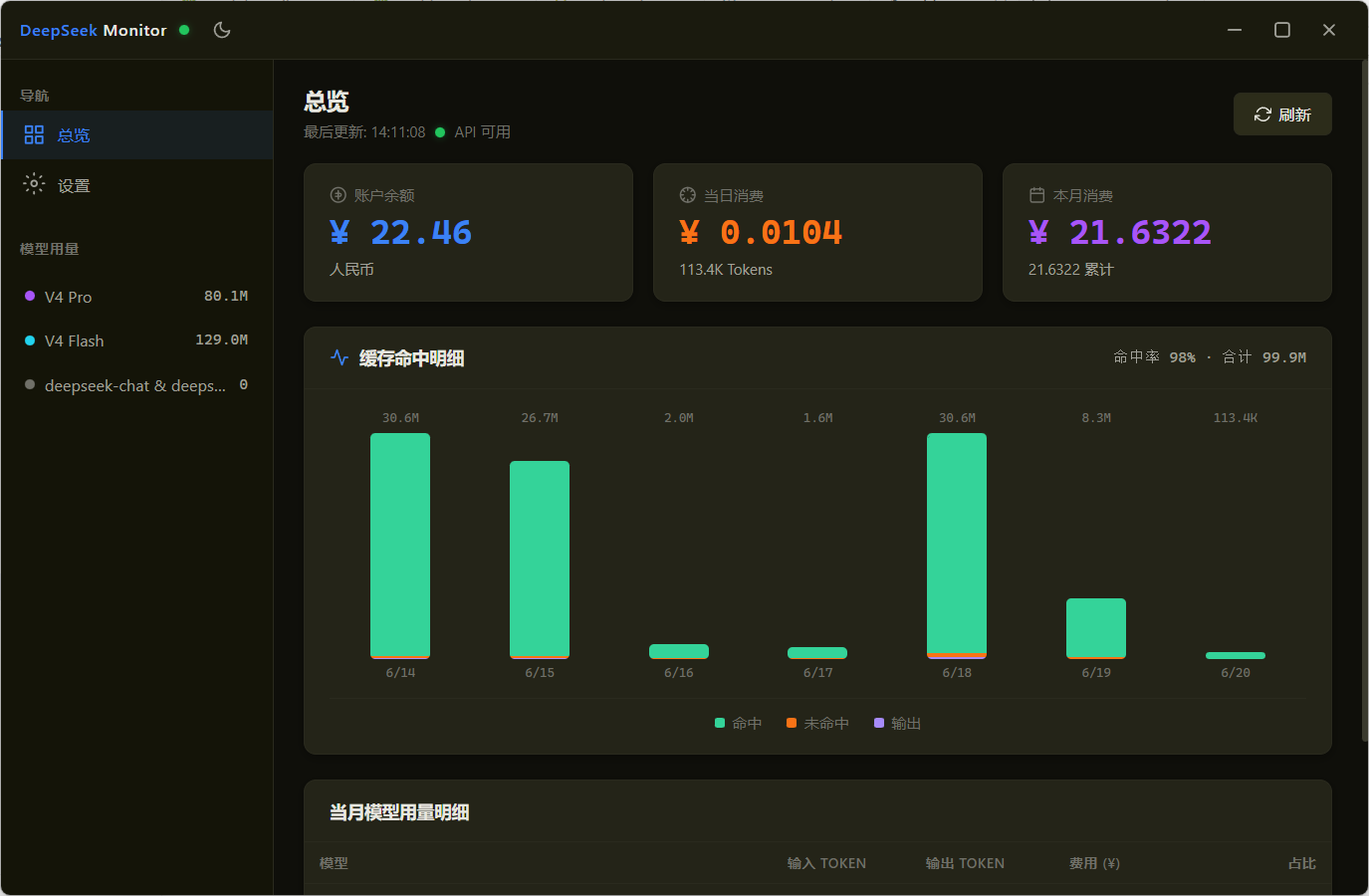Click the 6/15 bar in cache chart
The image size is (1369, 896).
tap(540, 560)
